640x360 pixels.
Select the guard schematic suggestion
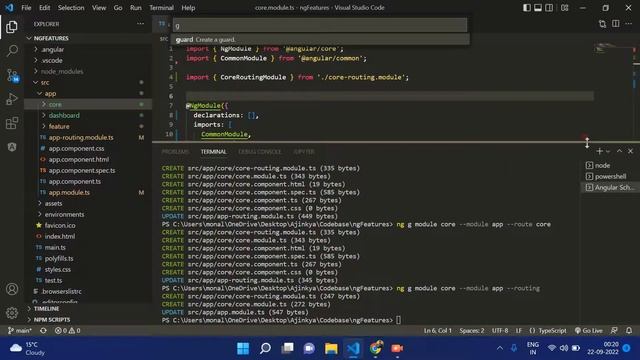pyautogui.click(x=321, y=40)
